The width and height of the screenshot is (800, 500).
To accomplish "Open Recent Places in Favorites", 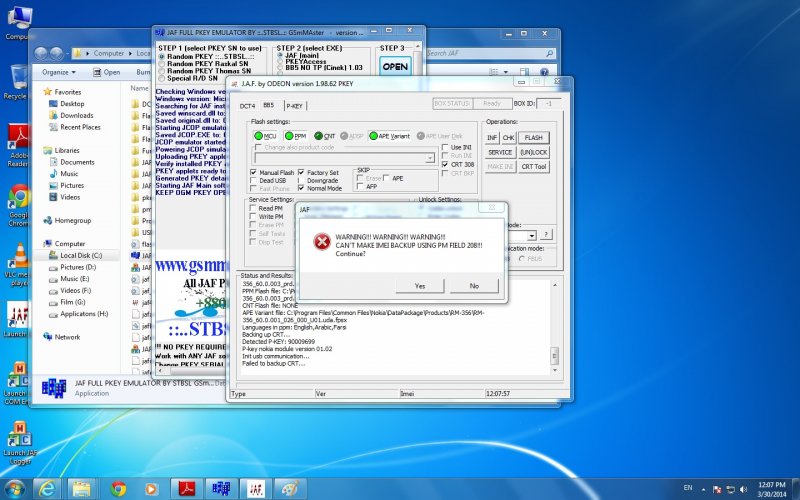I will tap(80, 127).
